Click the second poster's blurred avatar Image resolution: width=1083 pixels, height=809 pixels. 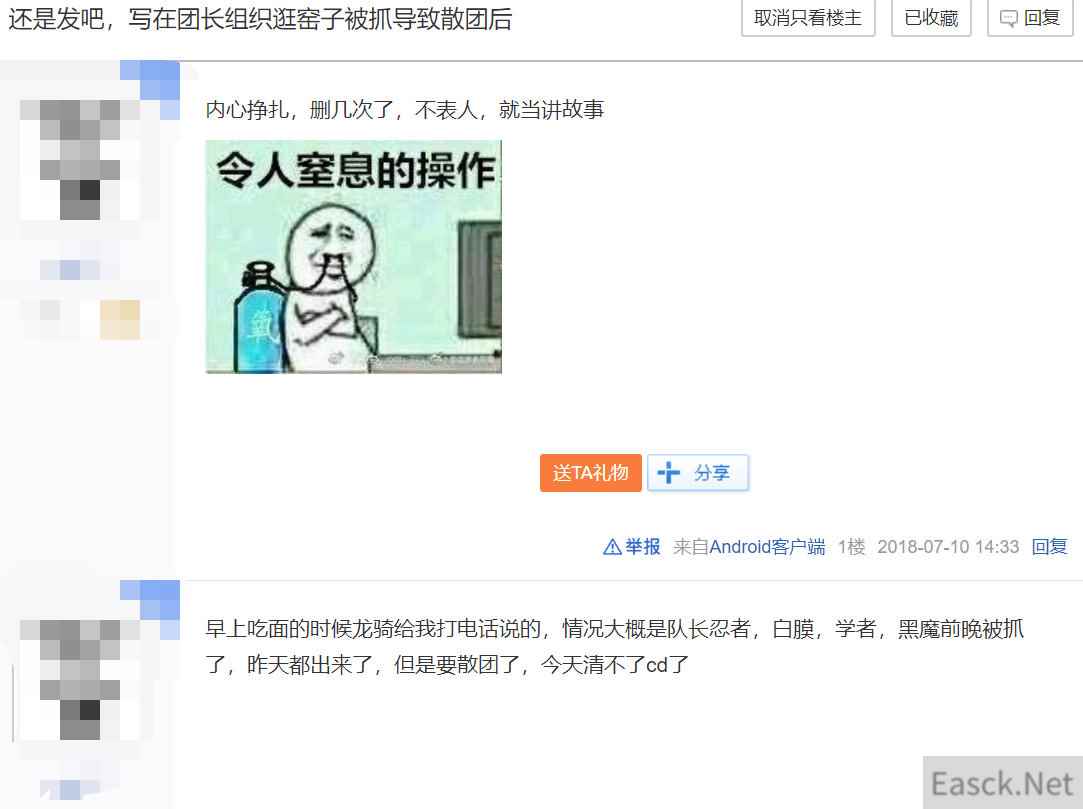pos(80,679)
